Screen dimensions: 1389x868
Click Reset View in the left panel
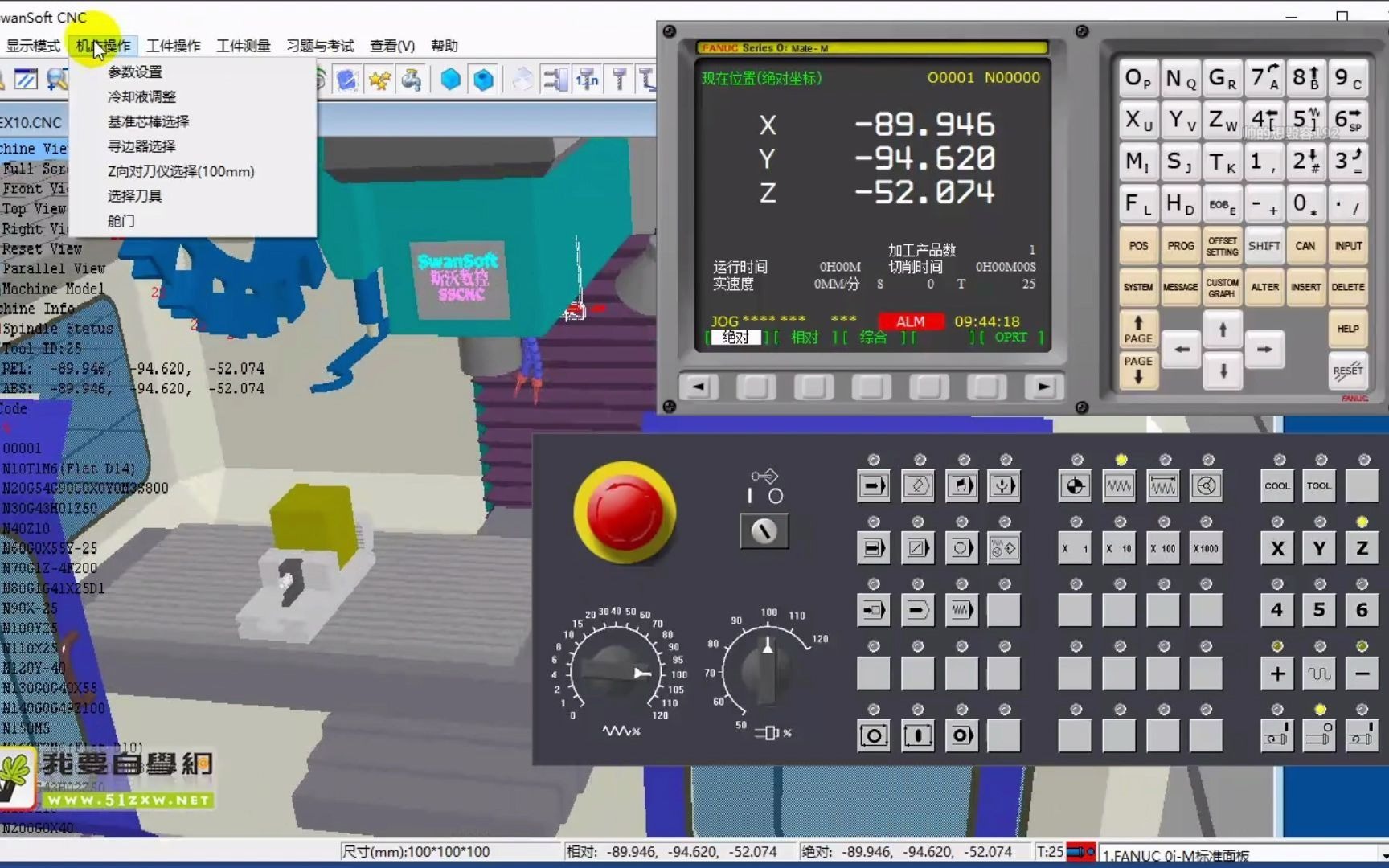tap(42, 249)
